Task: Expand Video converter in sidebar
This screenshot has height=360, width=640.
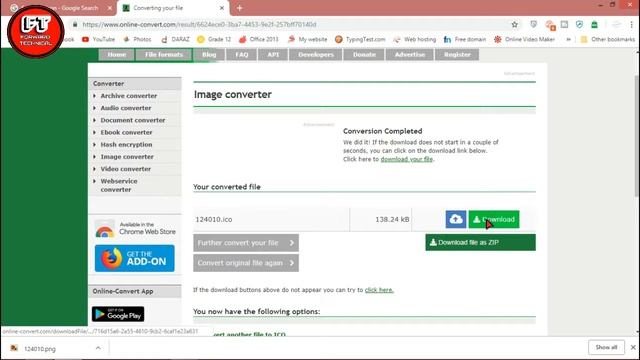Action: pos(126,169)
